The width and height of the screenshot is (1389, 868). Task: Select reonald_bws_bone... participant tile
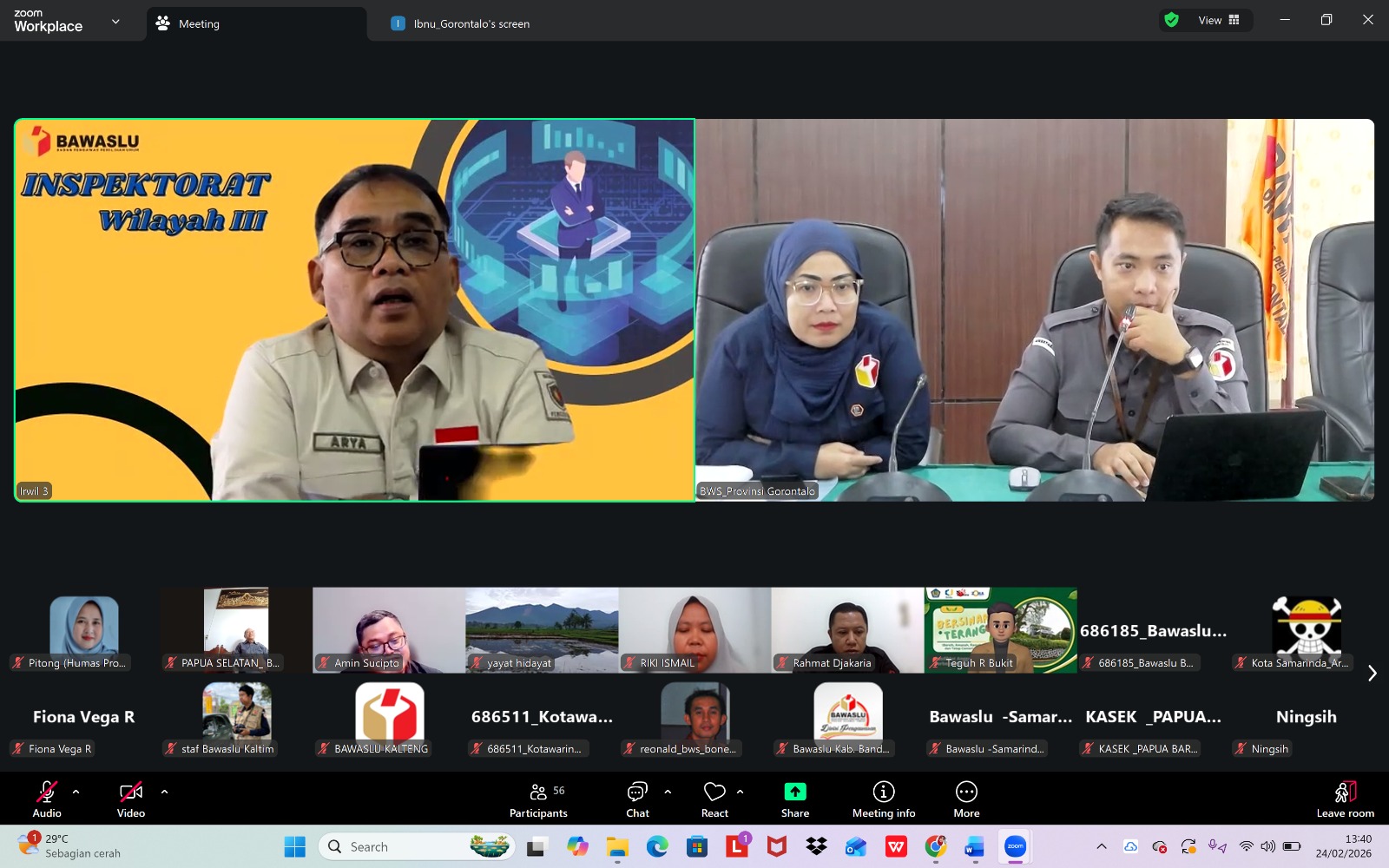694,717
